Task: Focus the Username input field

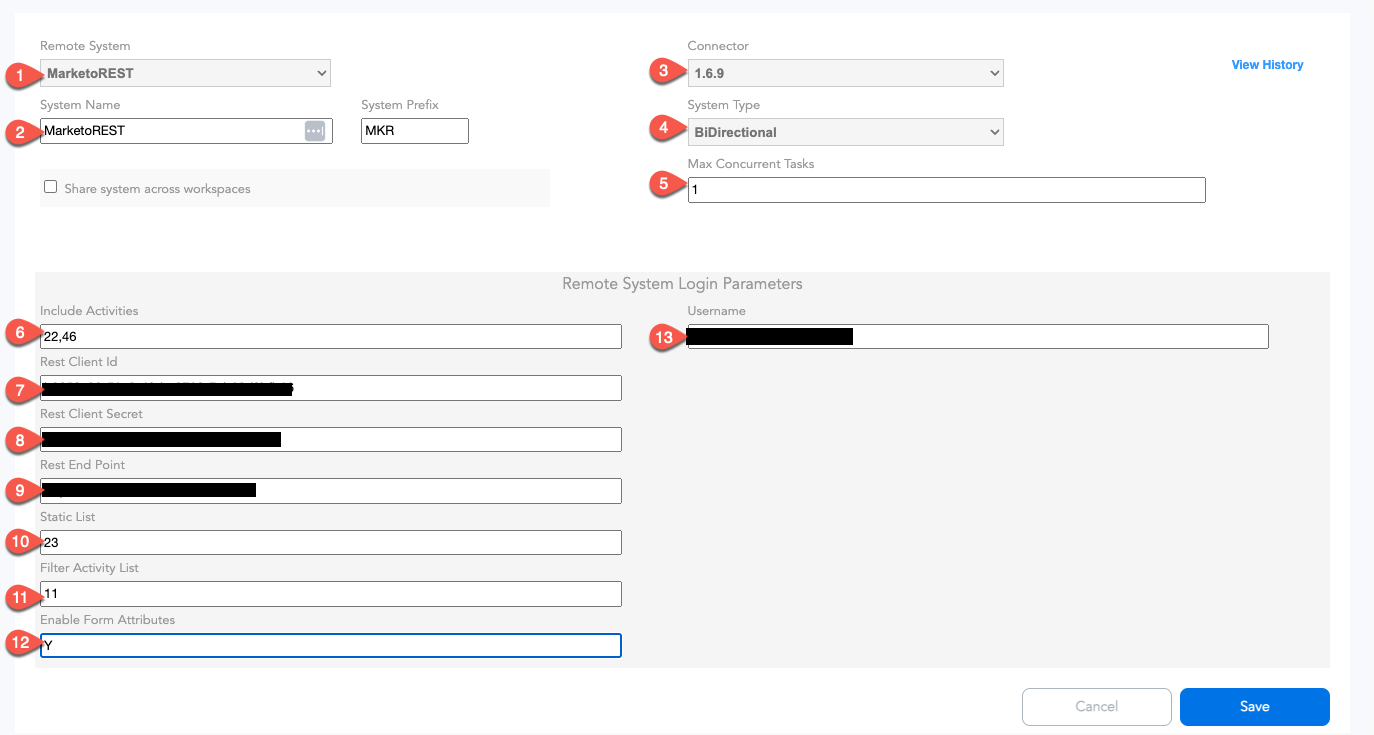Action: 978,336
